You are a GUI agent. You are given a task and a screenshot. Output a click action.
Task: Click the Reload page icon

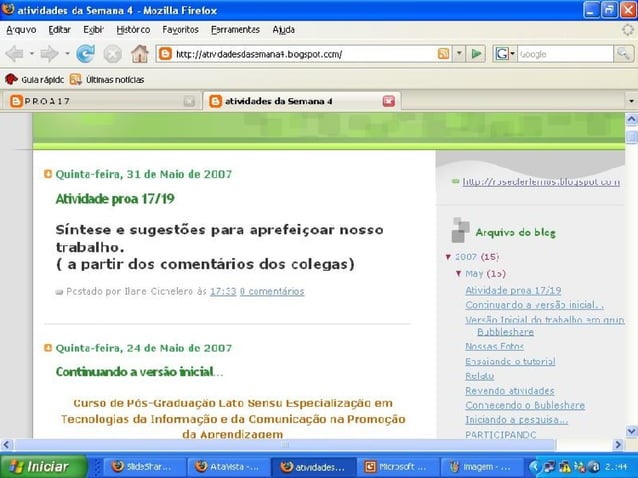pyautogui.click(x=86, y=54)
